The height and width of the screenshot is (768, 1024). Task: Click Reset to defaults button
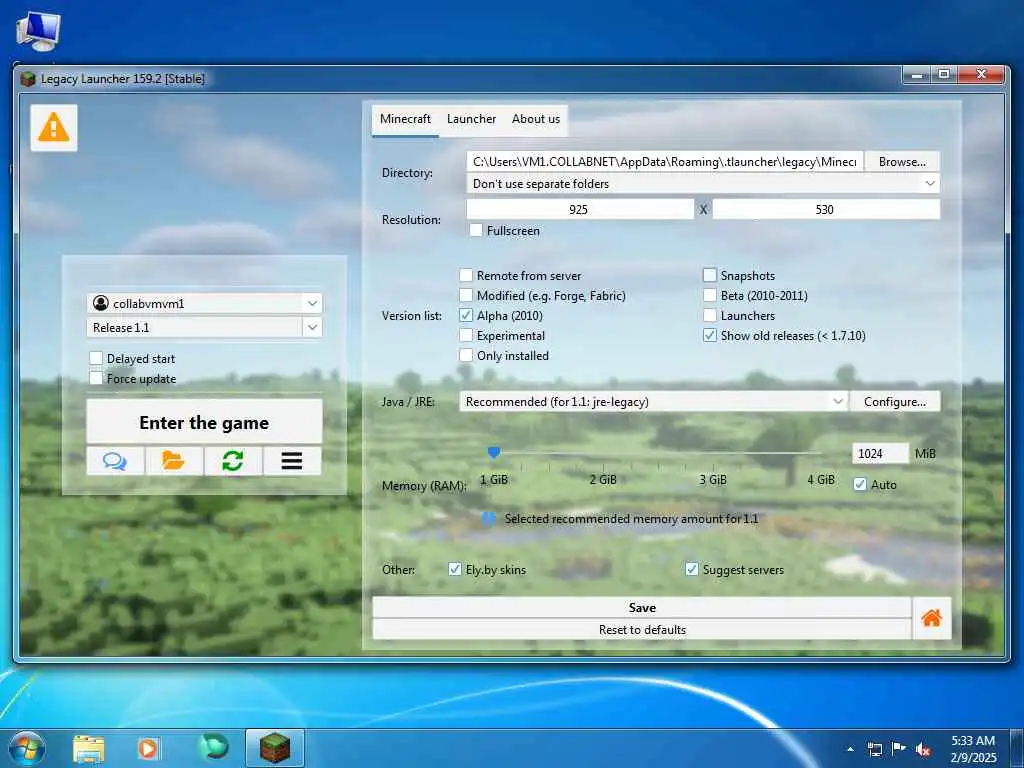pos(641,630)
